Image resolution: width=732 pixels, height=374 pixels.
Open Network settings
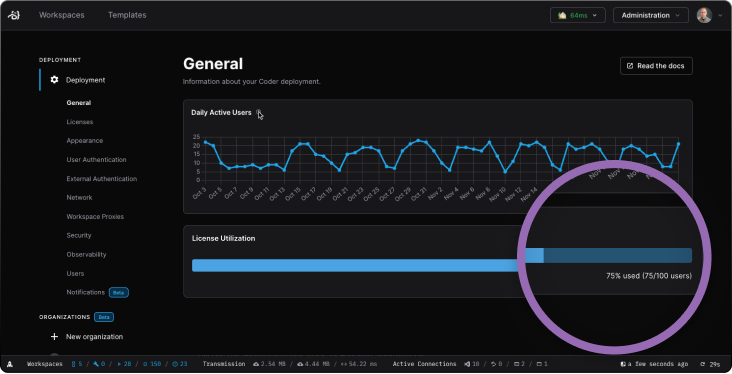click(x=79, y=198)
